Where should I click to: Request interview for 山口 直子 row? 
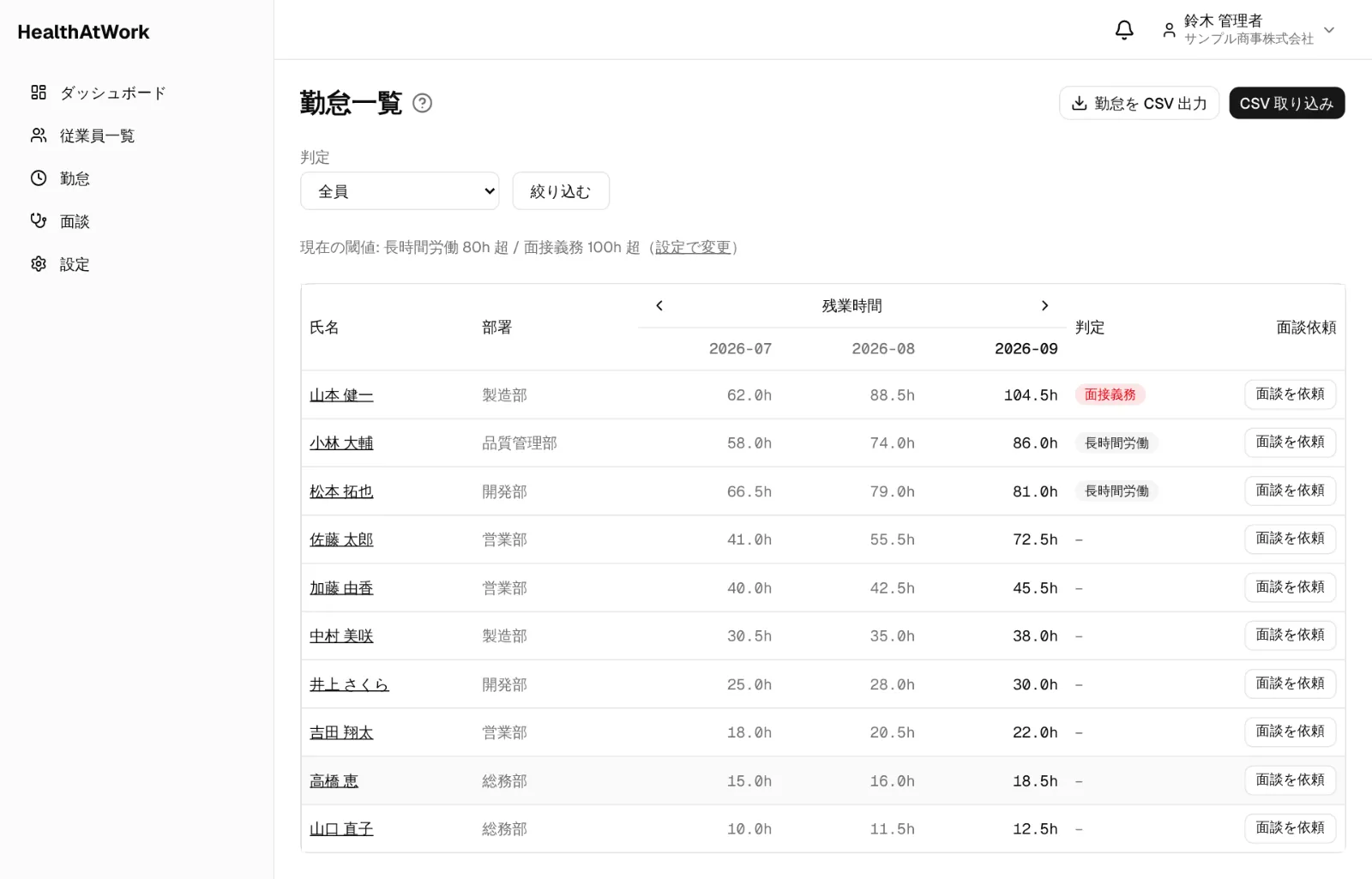(1290, 828)
